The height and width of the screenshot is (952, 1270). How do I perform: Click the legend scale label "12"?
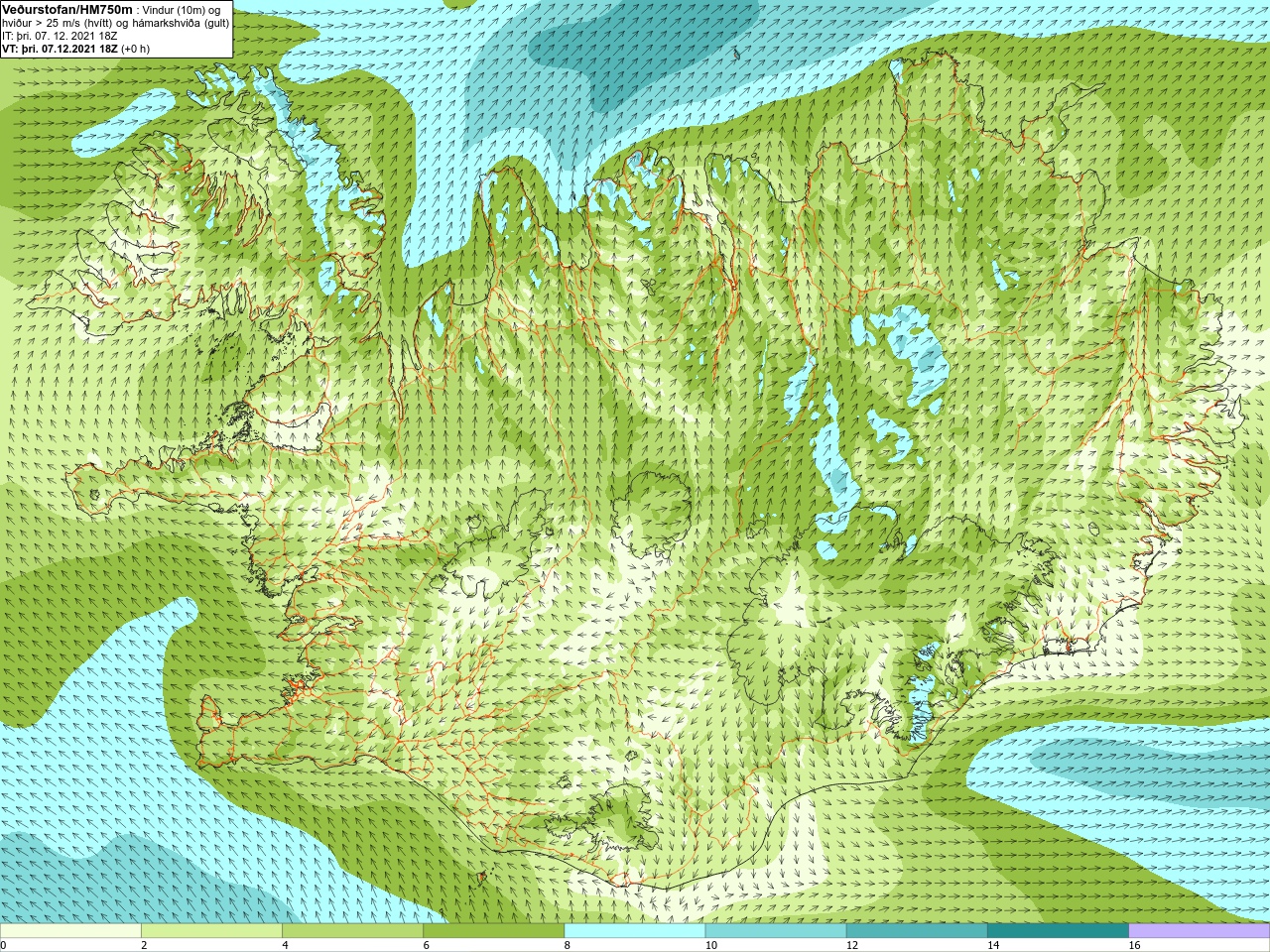coord(852,945)
